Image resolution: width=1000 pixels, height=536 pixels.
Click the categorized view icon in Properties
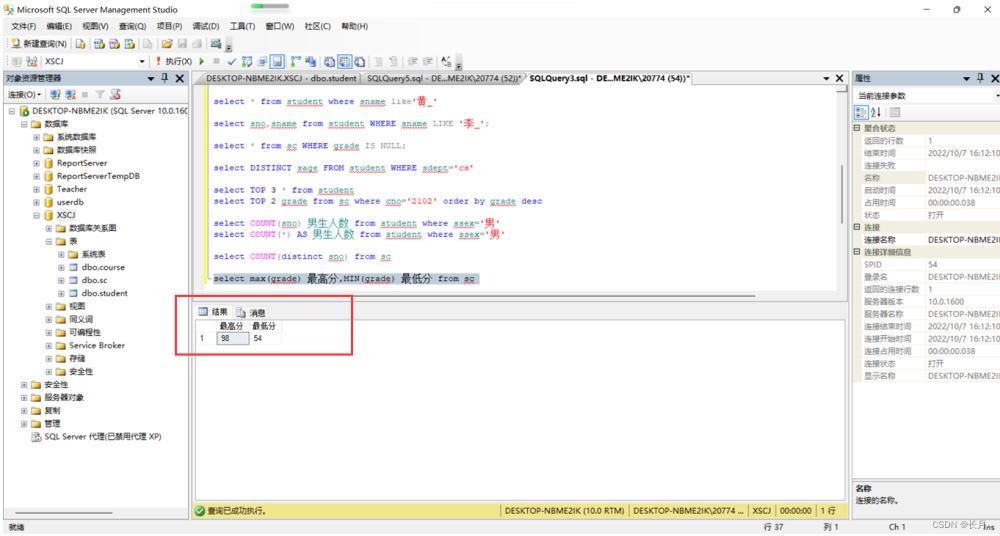point(860,112)
